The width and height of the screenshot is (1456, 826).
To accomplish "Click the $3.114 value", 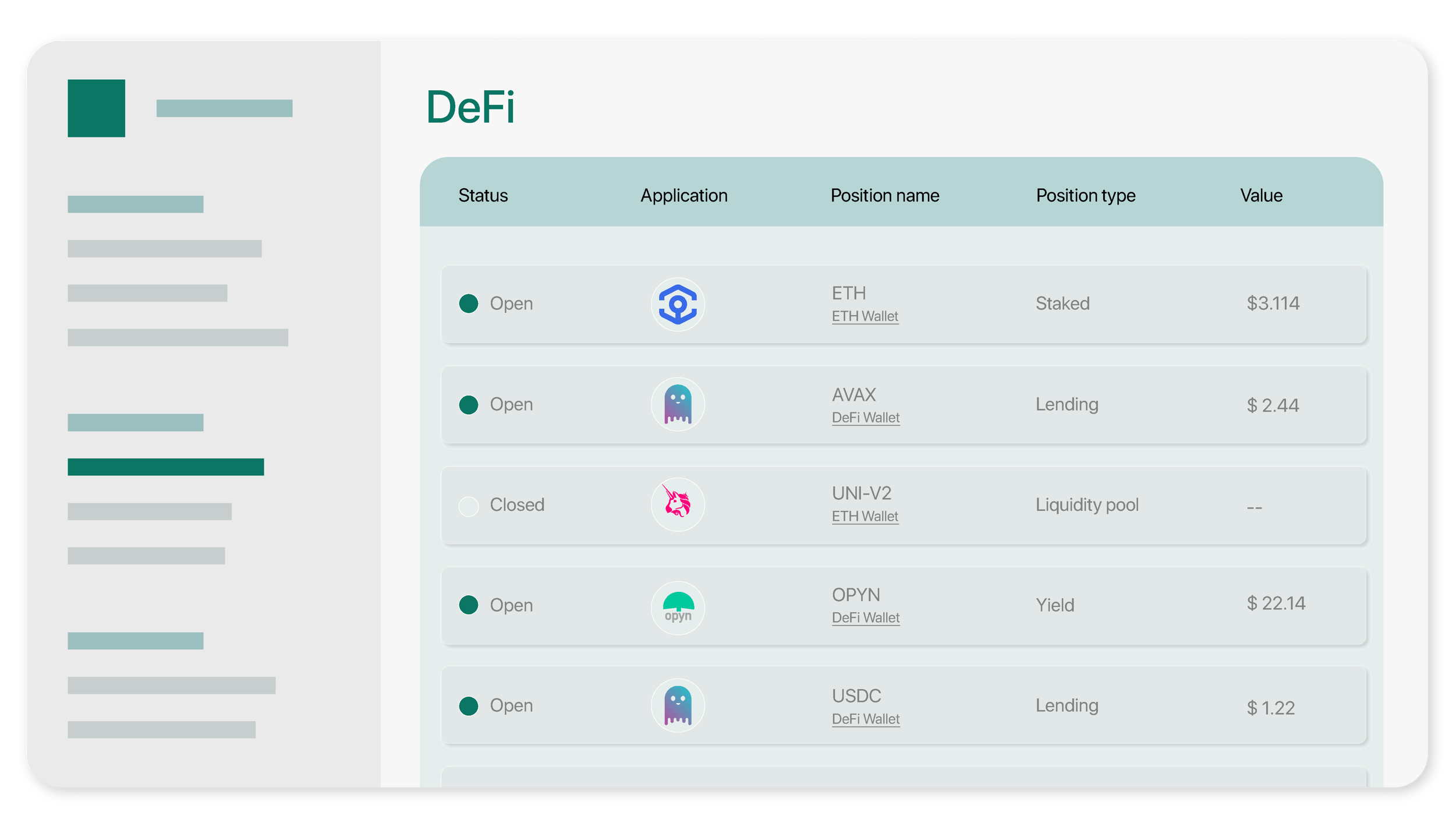I will coord(1273,303).
